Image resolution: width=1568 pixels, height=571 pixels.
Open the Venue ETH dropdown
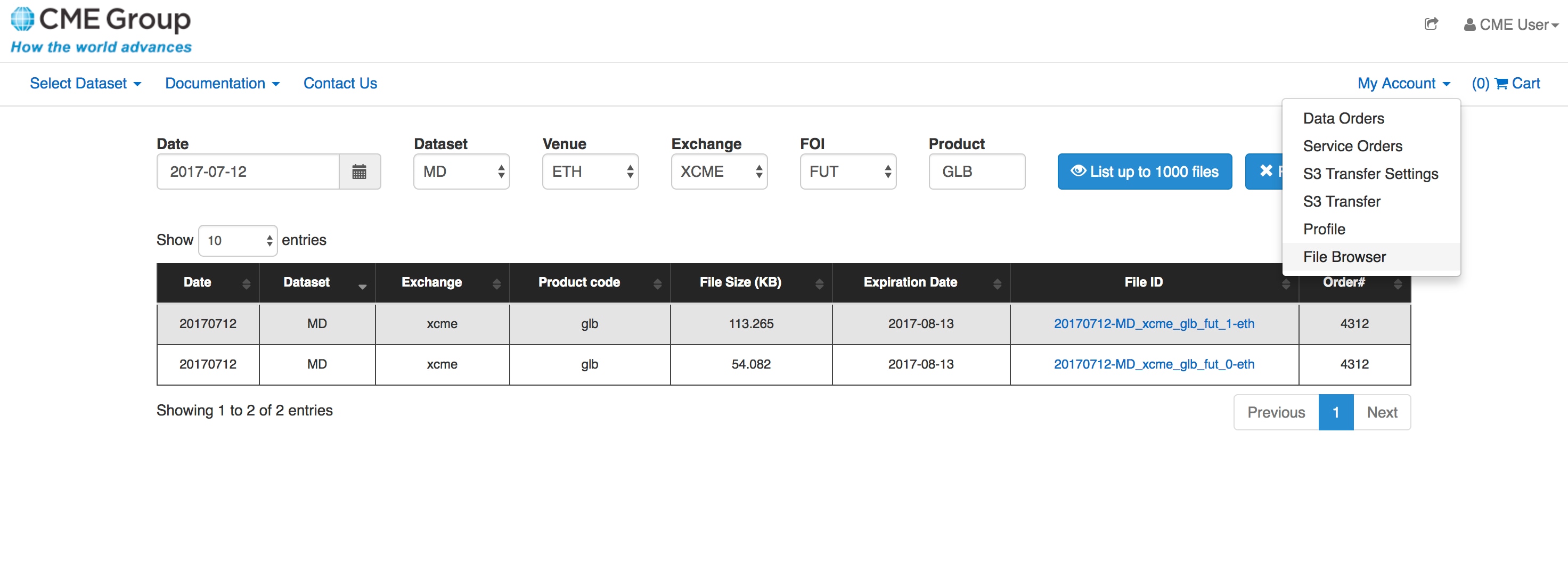click(x=590, y=172)
